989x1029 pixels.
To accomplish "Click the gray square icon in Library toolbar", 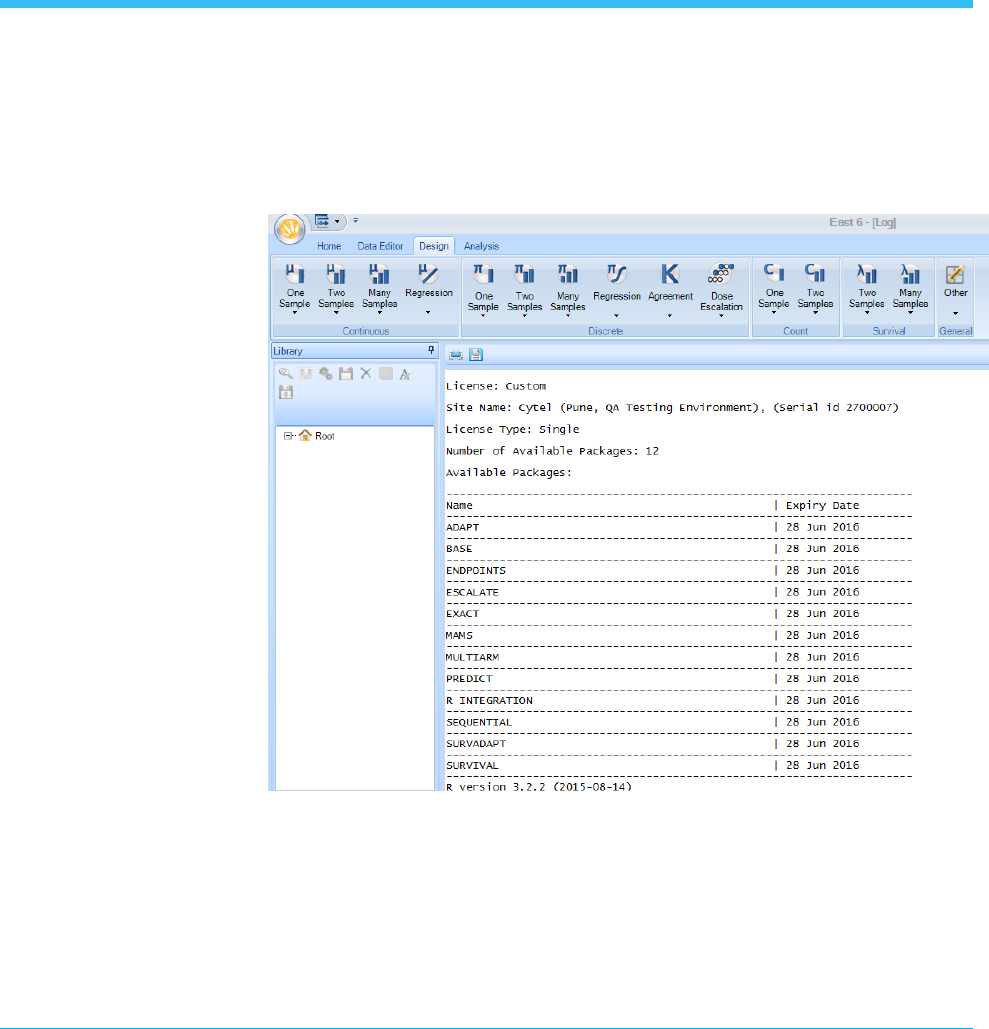I will click(386, 373).
